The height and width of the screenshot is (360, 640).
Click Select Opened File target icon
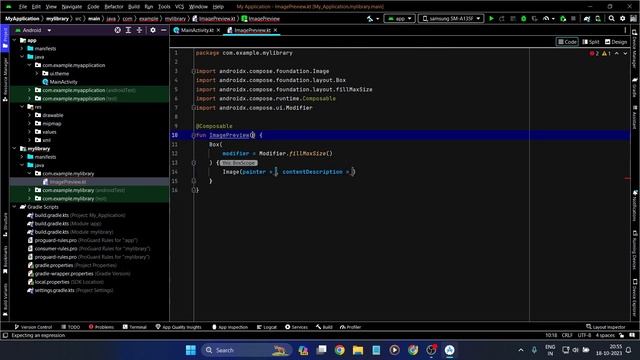click(x=118, y=30)
